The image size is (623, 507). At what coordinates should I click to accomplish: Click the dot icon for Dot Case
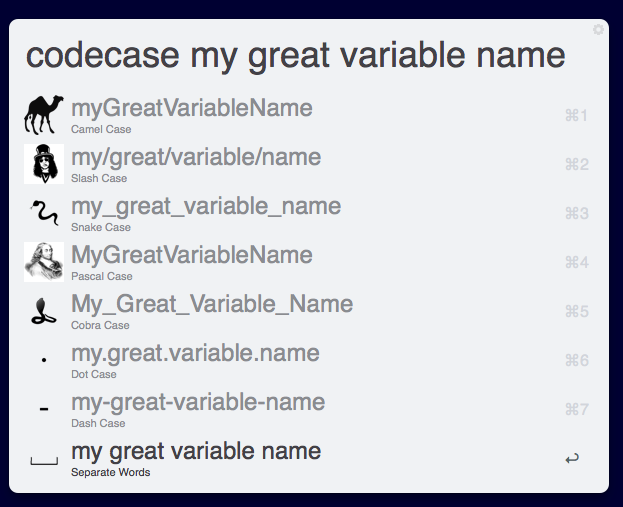click(44, 361)
